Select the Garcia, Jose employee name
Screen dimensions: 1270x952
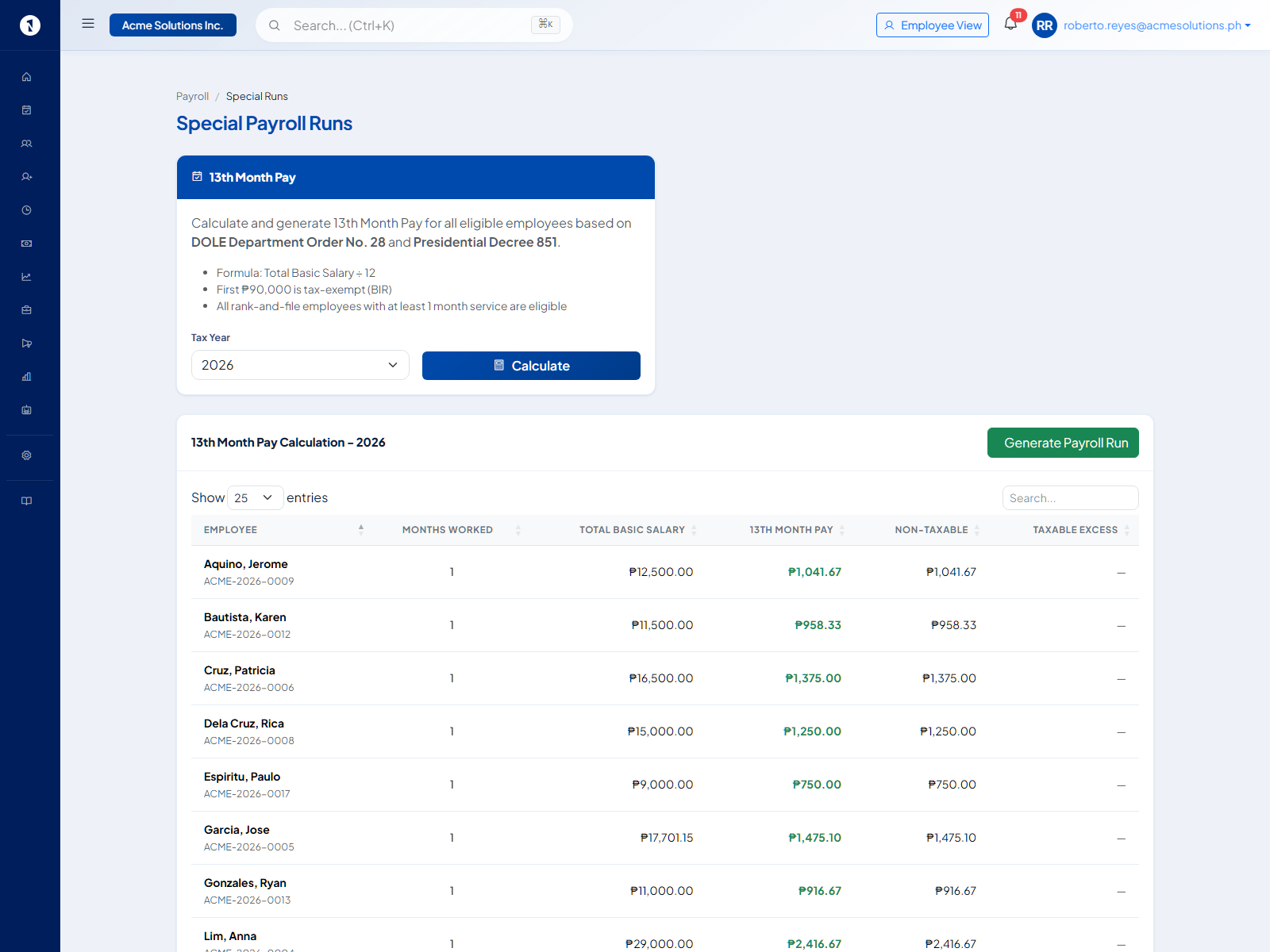pos(237,830)
